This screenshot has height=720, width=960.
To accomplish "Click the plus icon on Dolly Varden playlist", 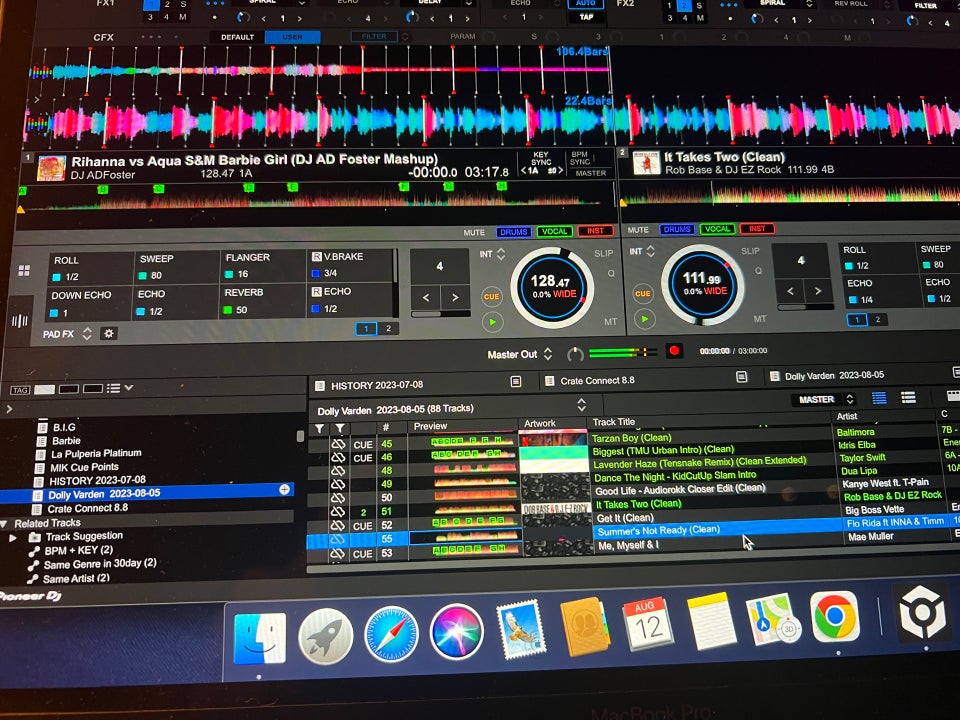I will [284, 489].
